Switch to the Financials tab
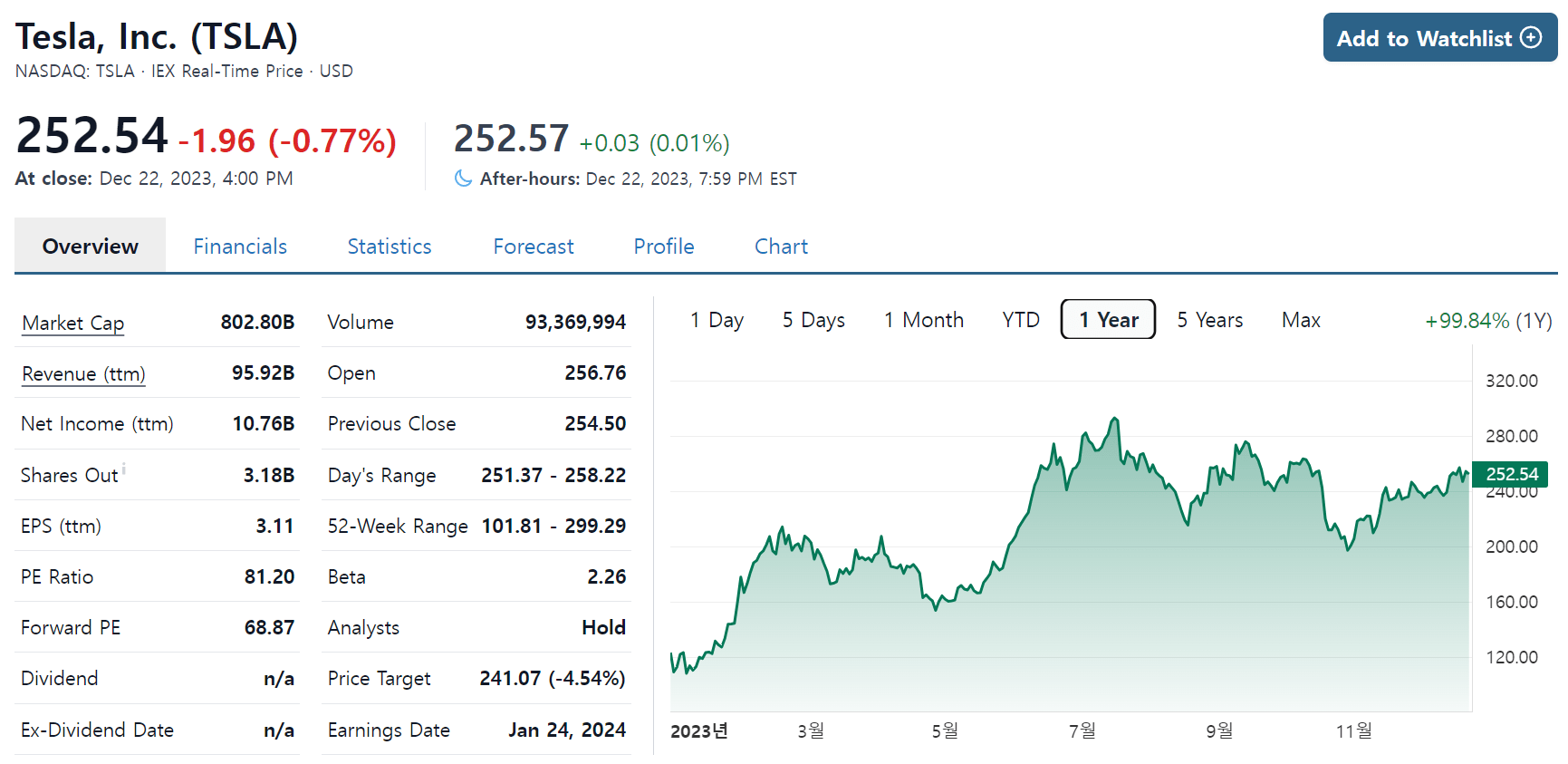Viewport: 1568px width, 764px height. pyautogui.click(x=240, y=247)
